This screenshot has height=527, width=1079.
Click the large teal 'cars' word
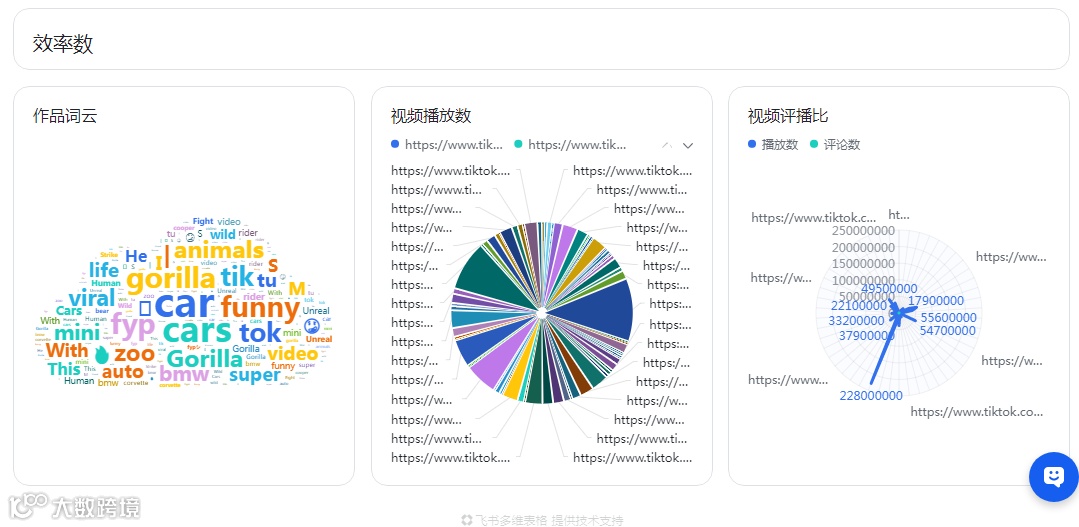(x=197, y=332)
